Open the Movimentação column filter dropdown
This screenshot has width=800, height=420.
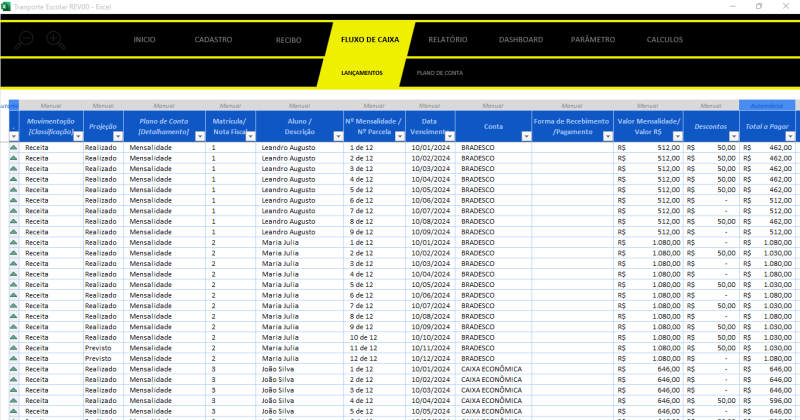point(78,136)
